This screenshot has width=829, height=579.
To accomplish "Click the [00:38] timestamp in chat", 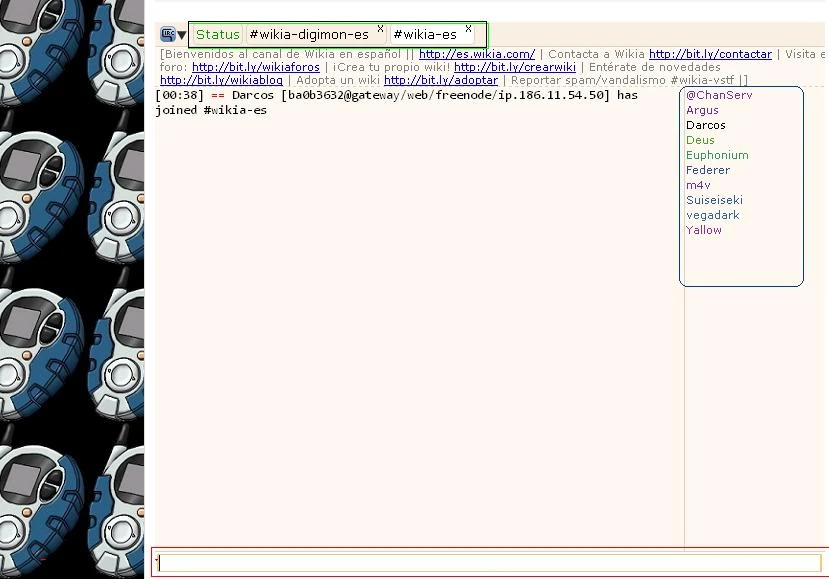I will coord(180,95).
